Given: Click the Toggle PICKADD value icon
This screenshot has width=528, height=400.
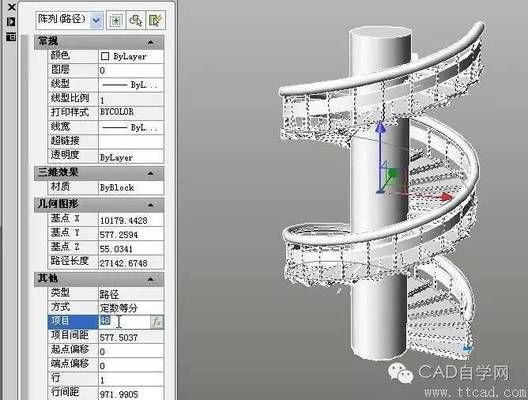Looking at the screenshot, I should [116, 20].
